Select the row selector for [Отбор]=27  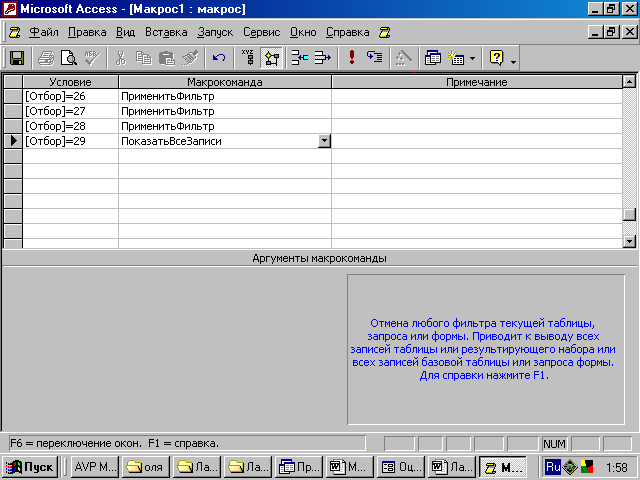[x=13, y=111]
